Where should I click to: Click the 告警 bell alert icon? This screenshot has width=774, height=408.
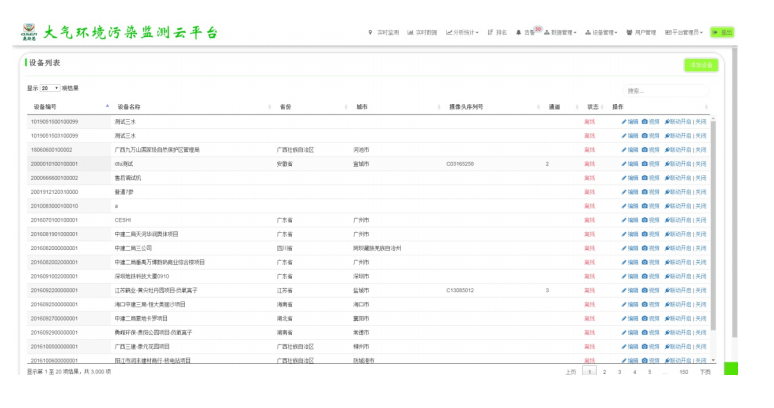(519, 32)
